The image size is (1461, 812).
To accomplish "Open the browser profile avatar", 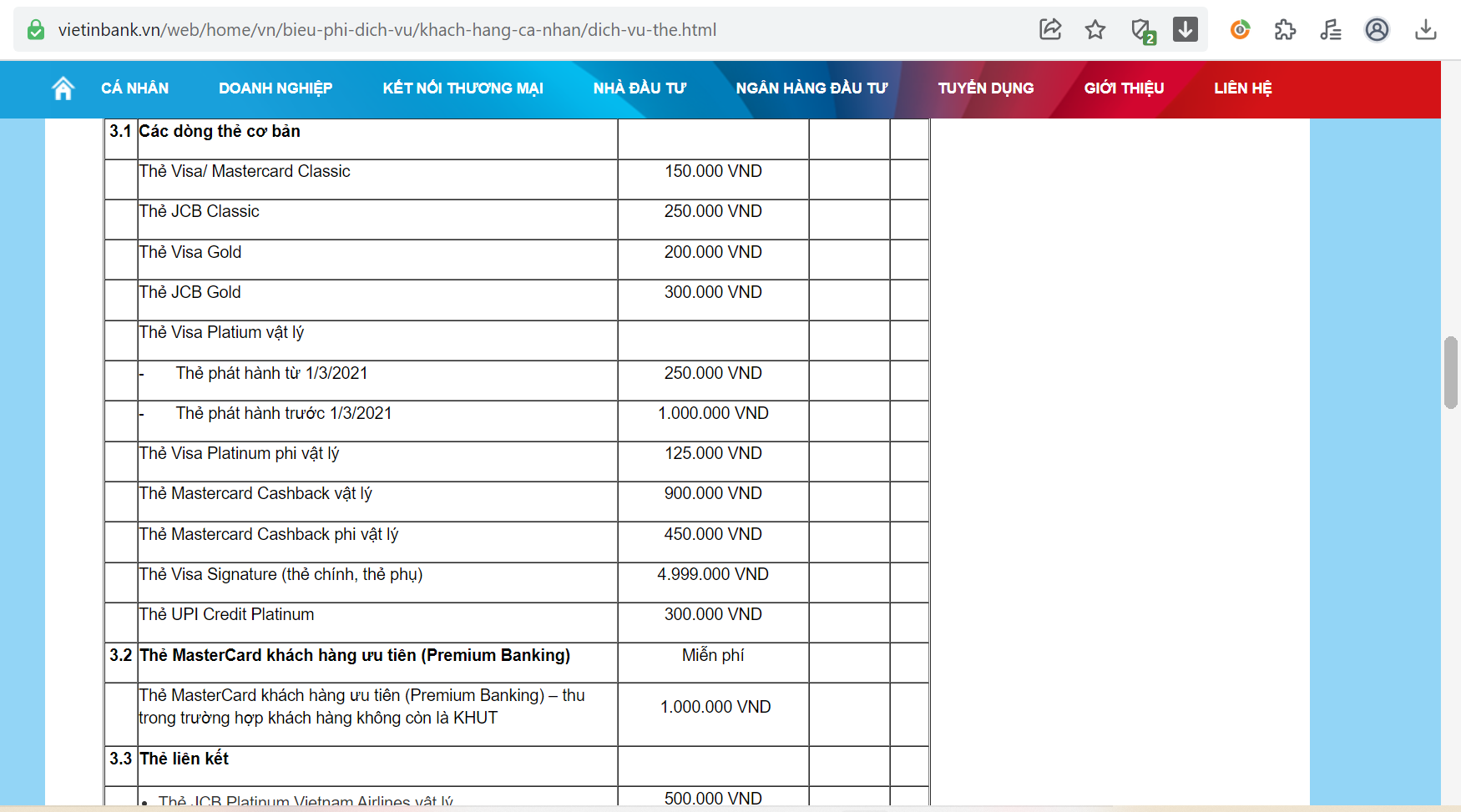I will pos(1377,30).
